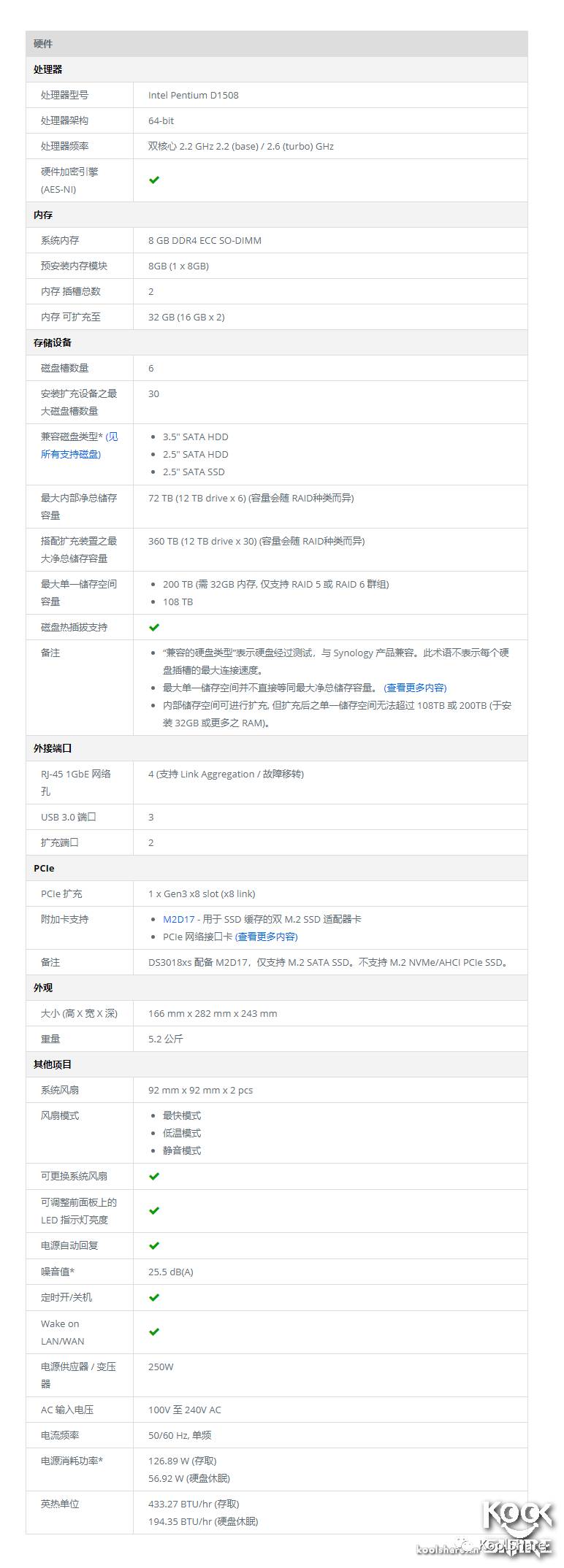Click the 附加卡支持 row label
Screen dimensions: 564x1568
pyautogui.click(x=65, y=920)
